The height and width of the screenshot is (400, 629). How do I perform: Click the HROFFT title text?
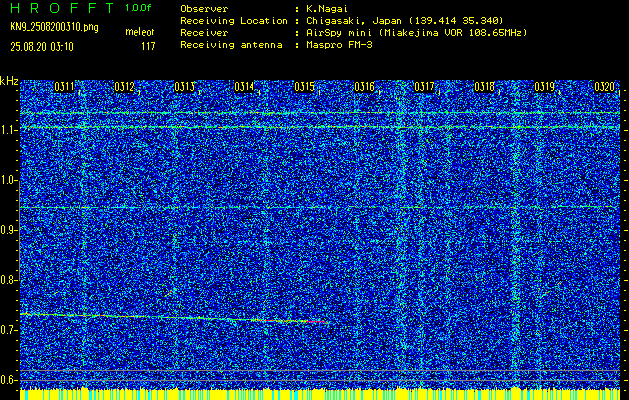(x=62, y=8)
